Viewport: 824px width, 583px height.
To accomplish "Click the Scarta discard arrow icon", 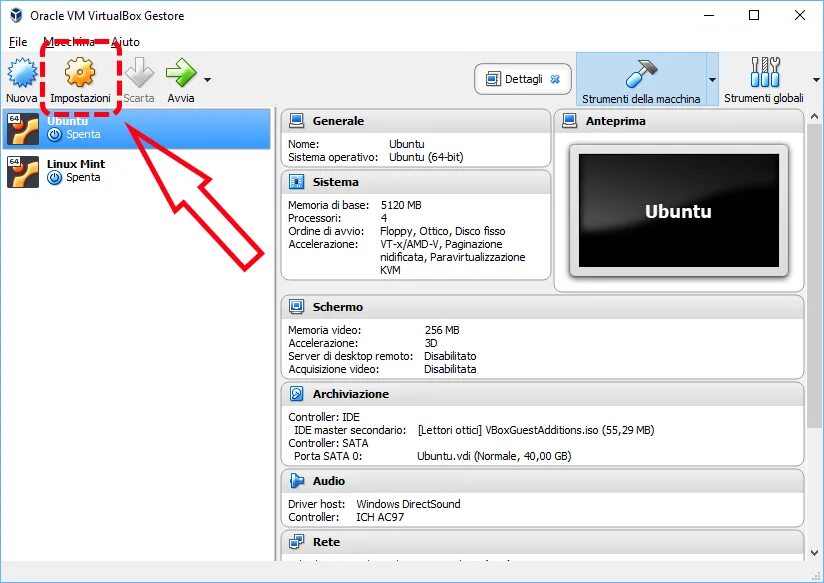I will [x=139, y=73].
